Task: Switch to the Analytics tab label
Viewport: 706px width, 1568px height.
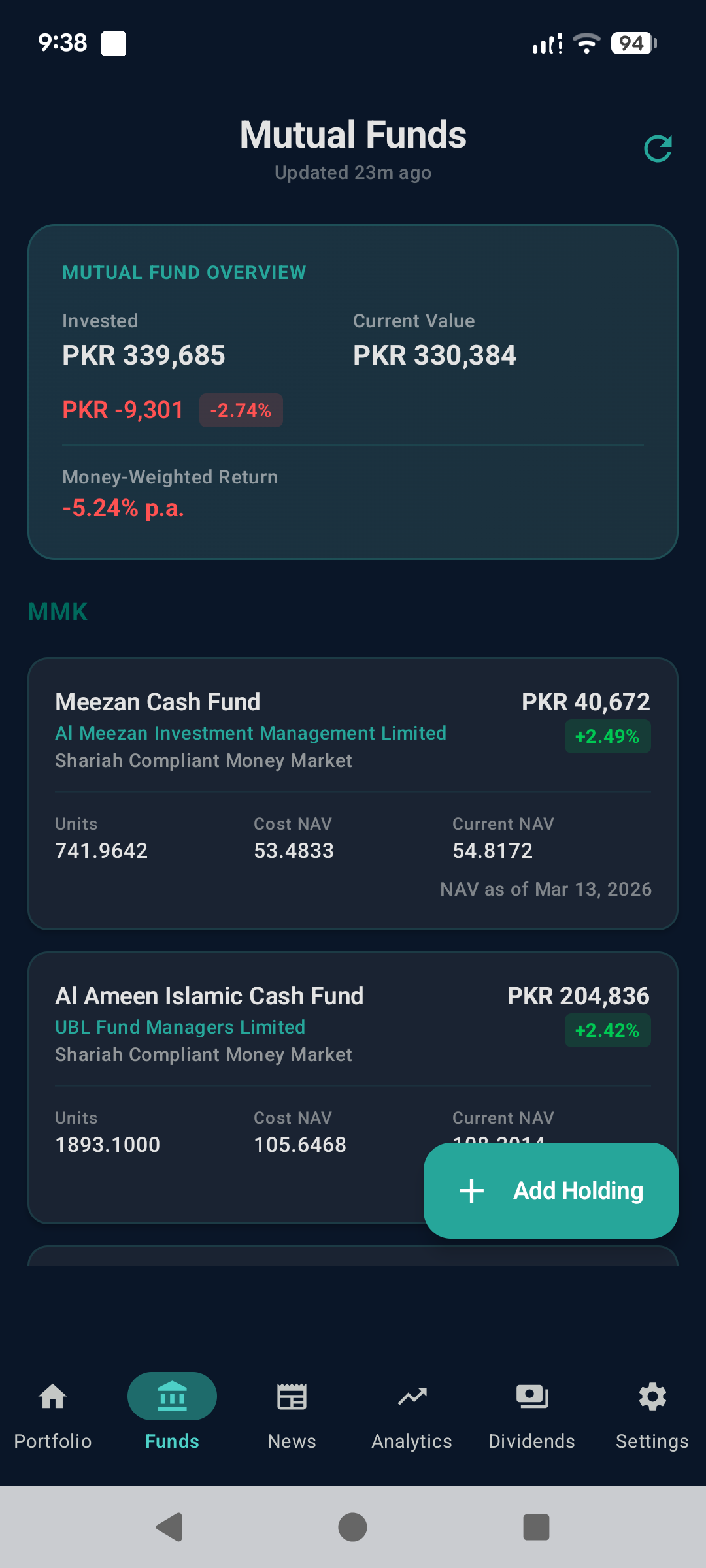Action: [x=412, y=1441]
